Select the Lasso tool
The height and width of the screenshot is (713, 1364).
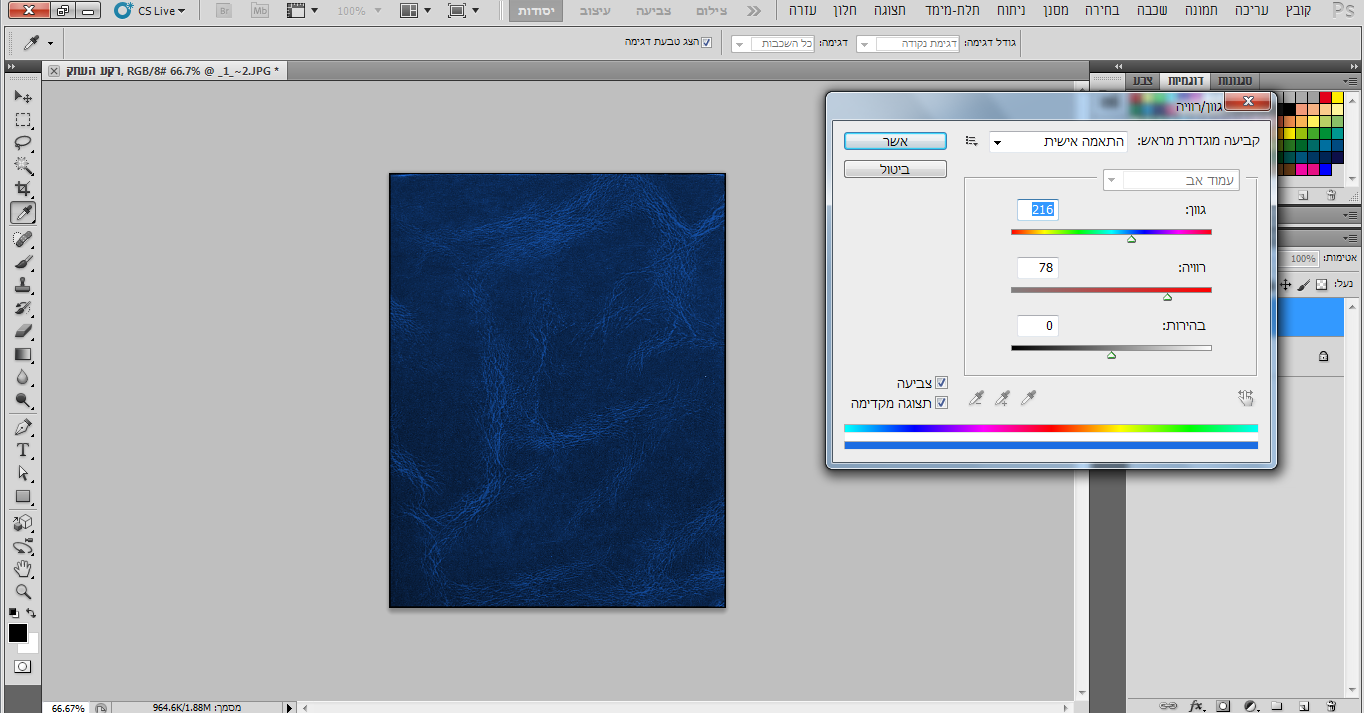tap(23, 143)
